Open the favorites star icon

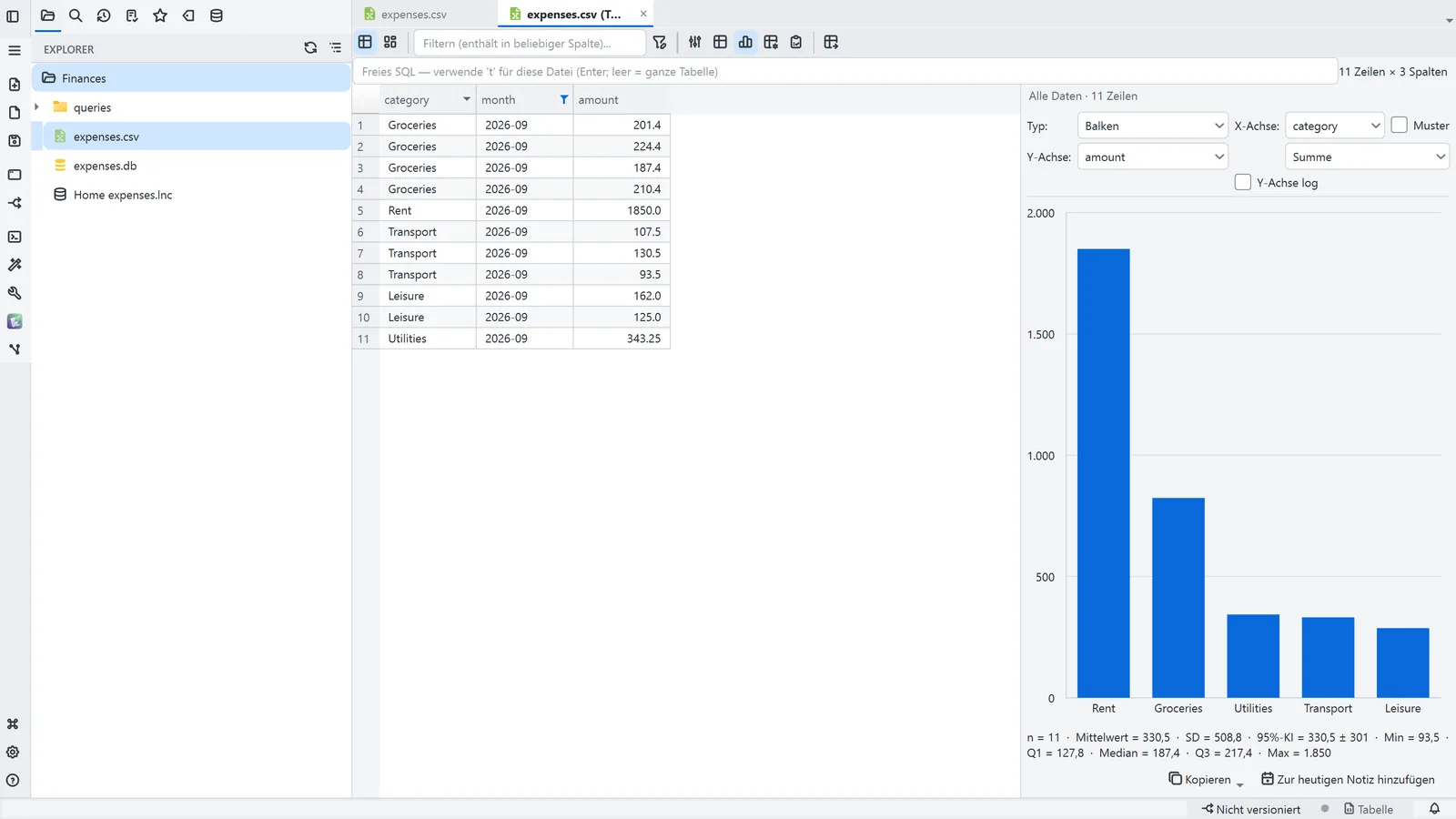(160, 15)
